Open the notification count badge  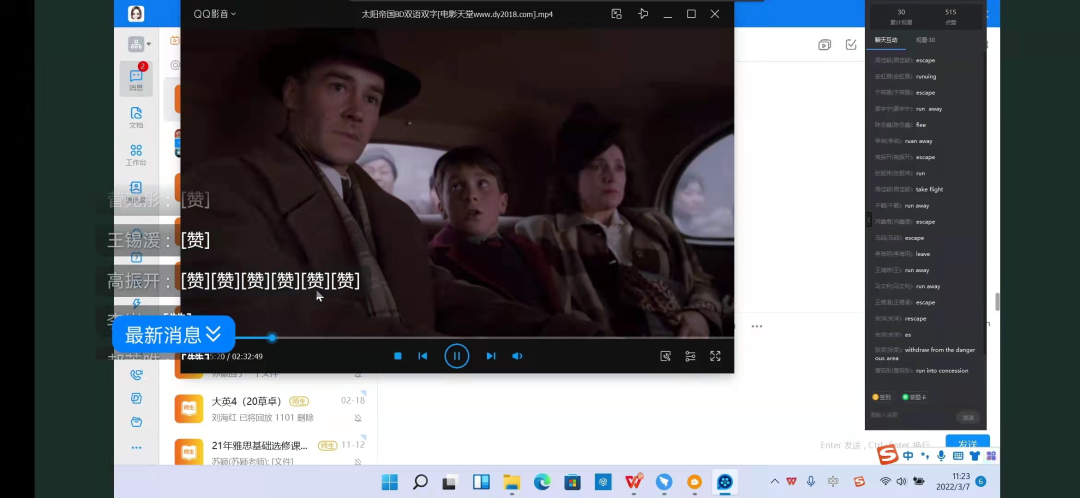[x=981, y=481]
